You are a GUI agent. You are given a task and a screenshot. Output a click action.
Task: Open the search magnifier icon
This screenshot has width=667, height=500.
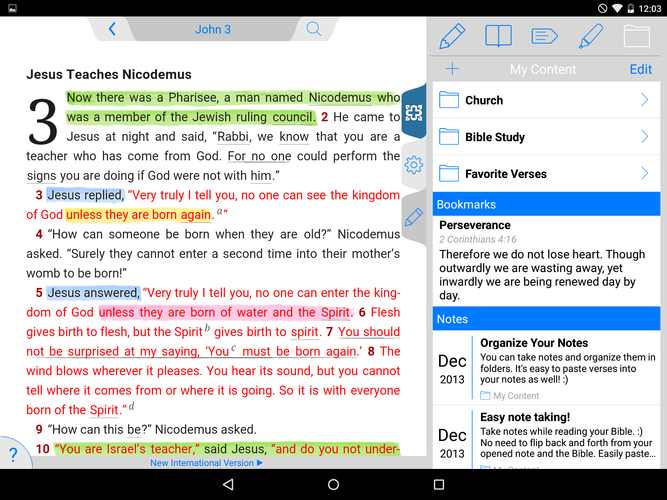click(x=314, y=29)
